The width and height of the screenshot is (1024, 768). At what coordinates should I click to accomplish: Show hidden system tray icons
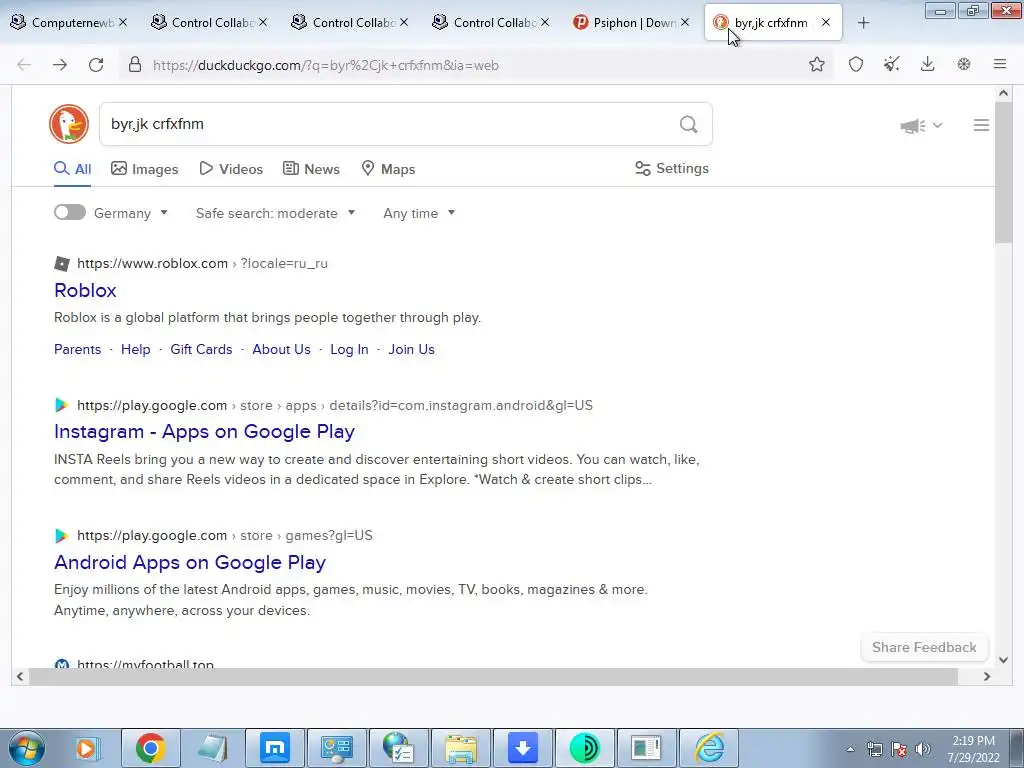click(x=850, y=750)
